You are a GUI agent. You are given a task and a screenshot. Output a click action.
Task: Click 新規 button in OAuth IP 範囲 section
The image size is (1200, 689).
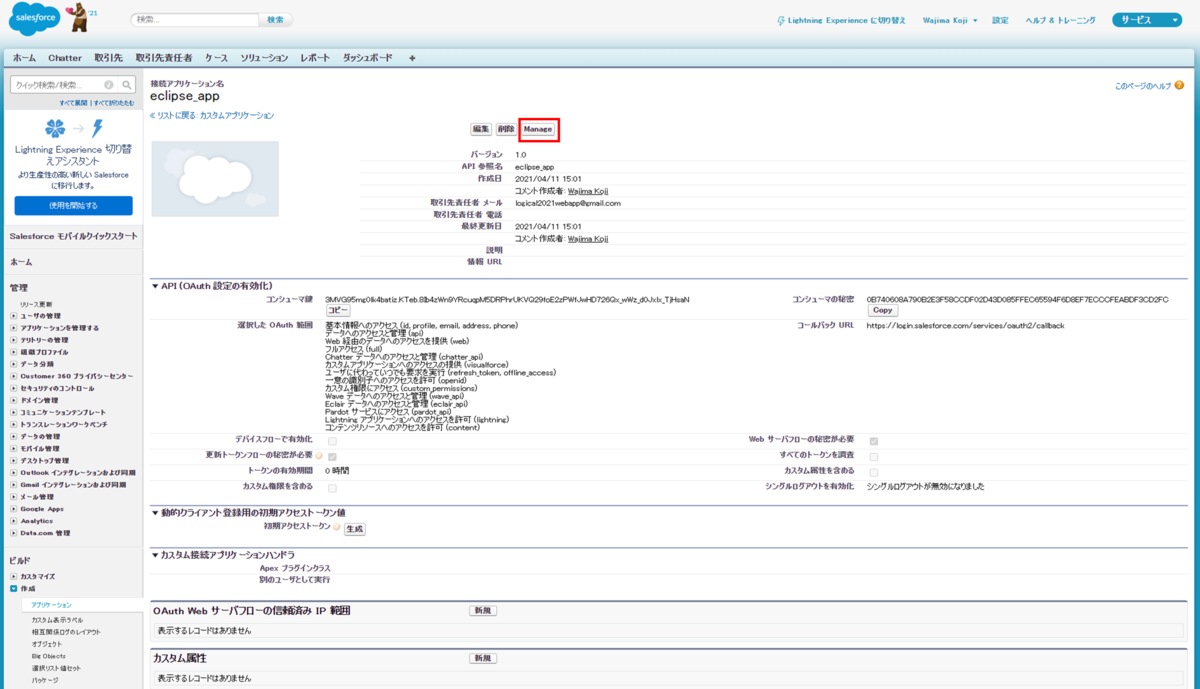point(483,610)
